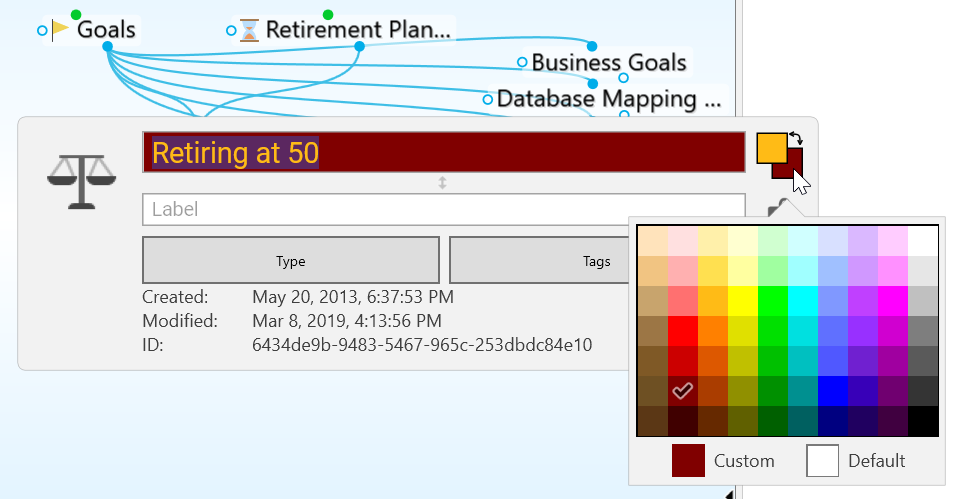The width and height of the screenshot is (957, 499).
Task: Click the yellow flag icon on Goals
Action: 61,30
